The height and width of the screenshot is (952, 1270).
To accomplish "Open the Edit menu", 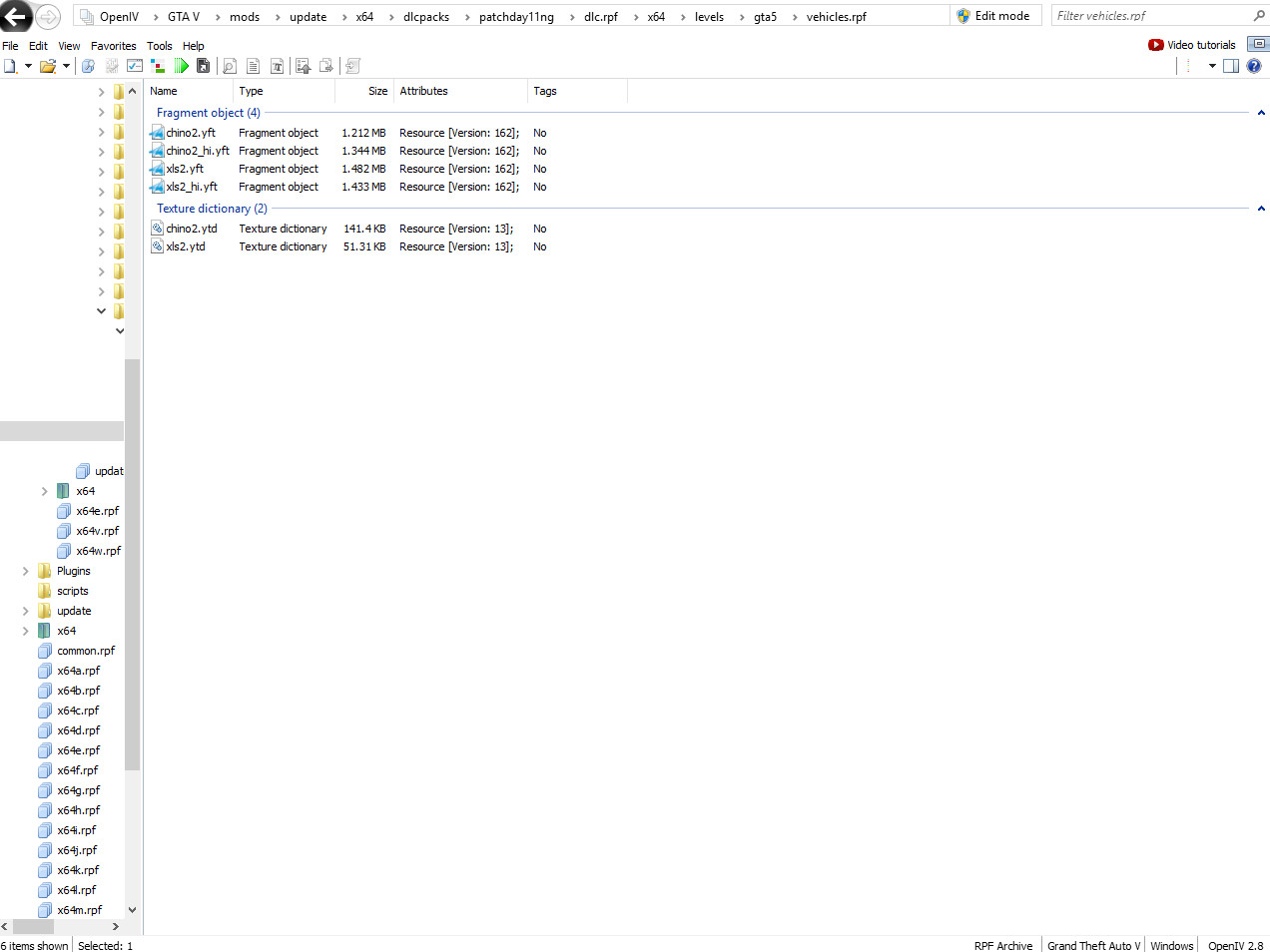I will 38,46.
